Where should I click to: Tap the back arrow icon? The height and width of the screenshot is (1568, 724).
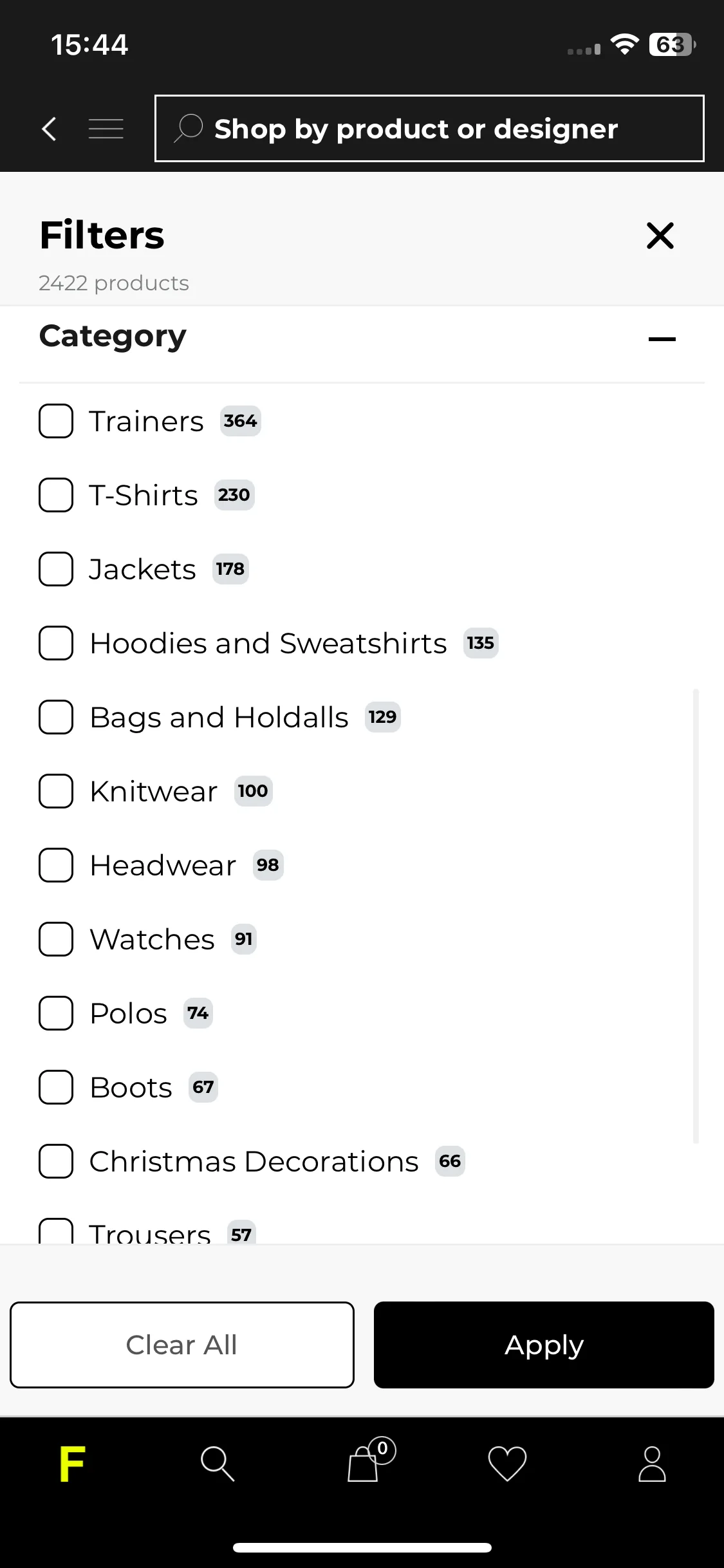49,129
